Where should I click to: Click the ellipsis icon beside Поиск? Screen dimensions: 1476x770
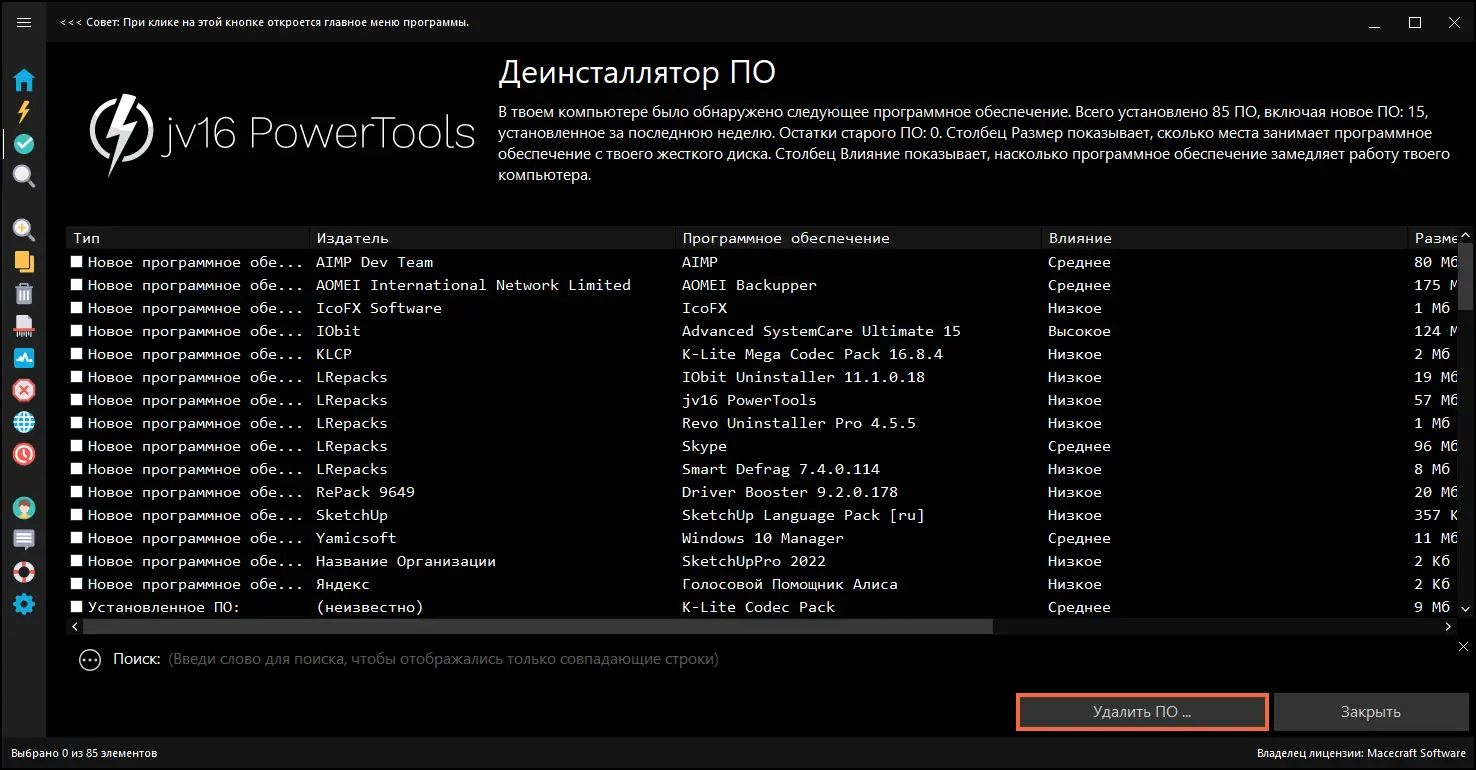click(90, 660)
